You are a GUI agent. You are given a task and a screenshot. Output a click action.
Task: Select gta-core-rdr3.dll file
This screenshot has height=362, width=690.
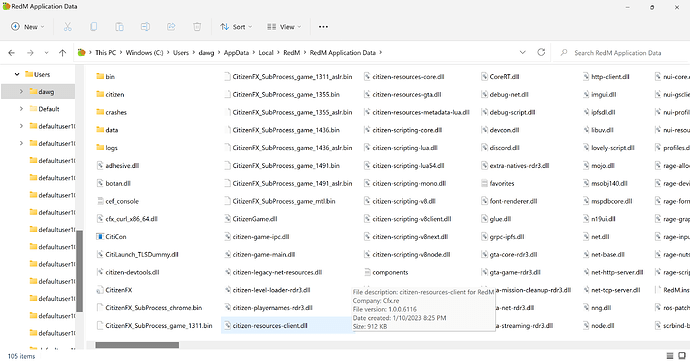509,255
